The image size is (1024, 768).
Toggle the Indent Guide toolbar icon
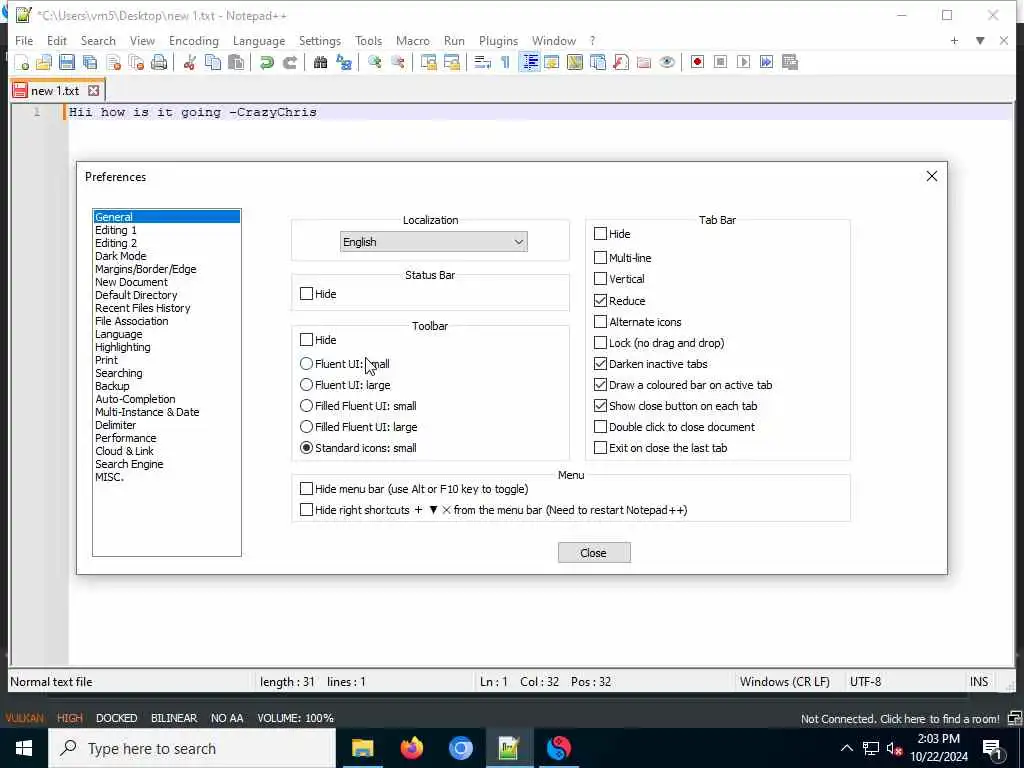(530, 62)
